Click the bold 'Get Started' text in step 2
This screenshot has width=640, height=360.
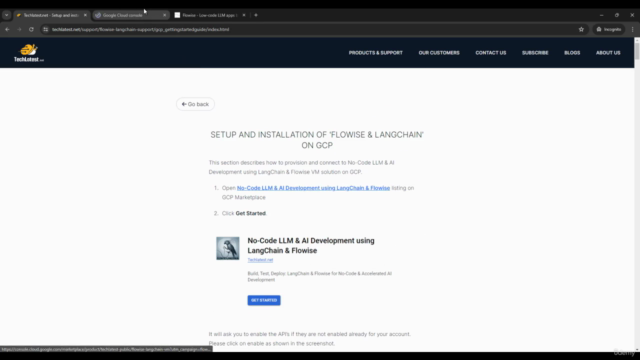click(x=250, y=213)
